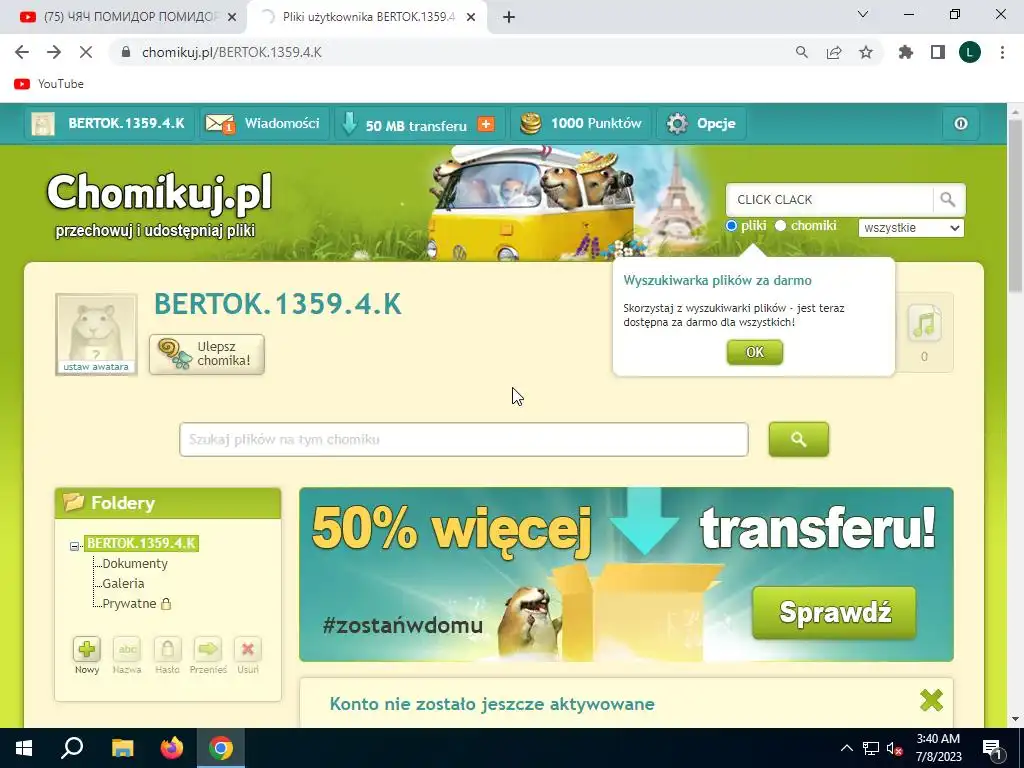Open the Windows Start menu
Viewport: 1024px width, 768px height.
point(24,748)
